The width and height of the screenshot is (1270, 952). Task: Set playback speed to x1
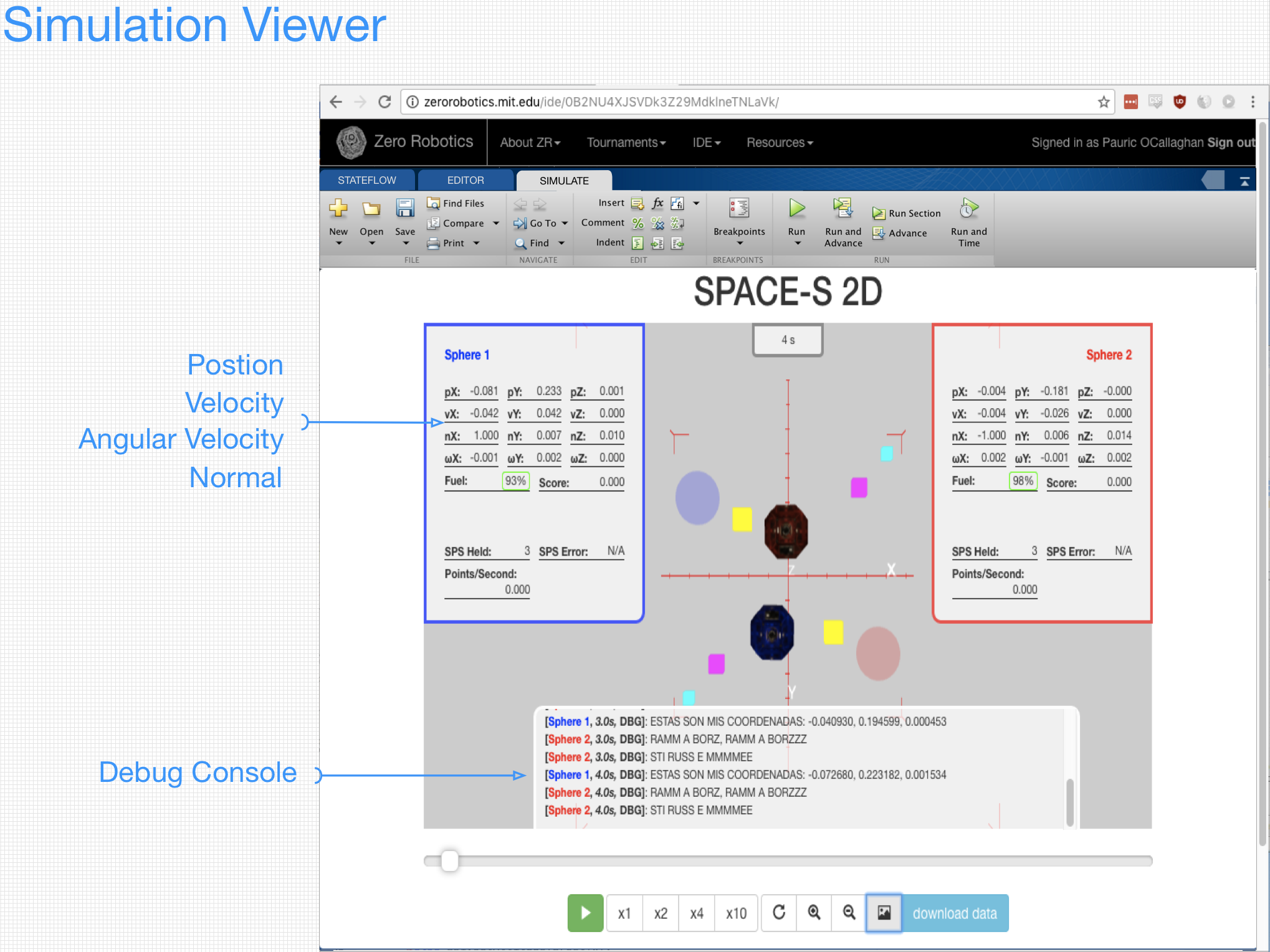pyautogui.click(x=624, y=913)
